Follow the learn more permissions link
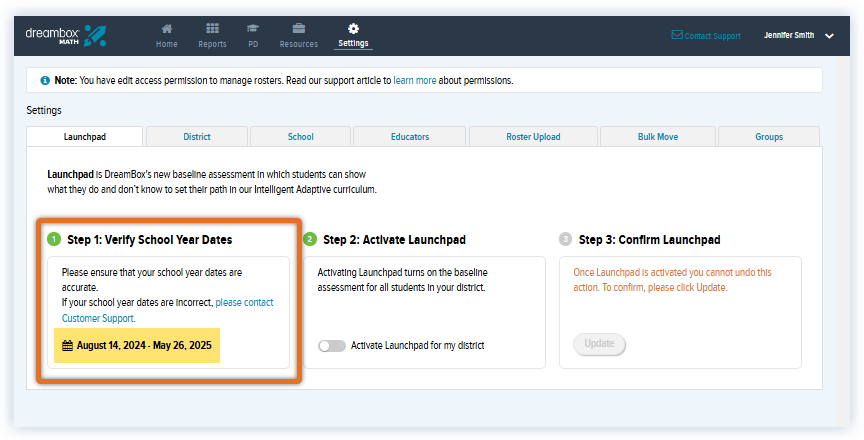Viewport: 864px width, 440px height. (414, 80)
